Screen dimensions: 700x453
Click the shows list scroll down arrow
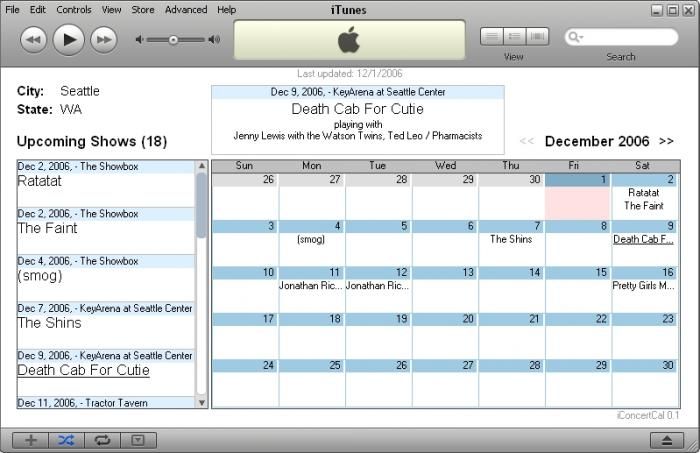pos(202,403)
